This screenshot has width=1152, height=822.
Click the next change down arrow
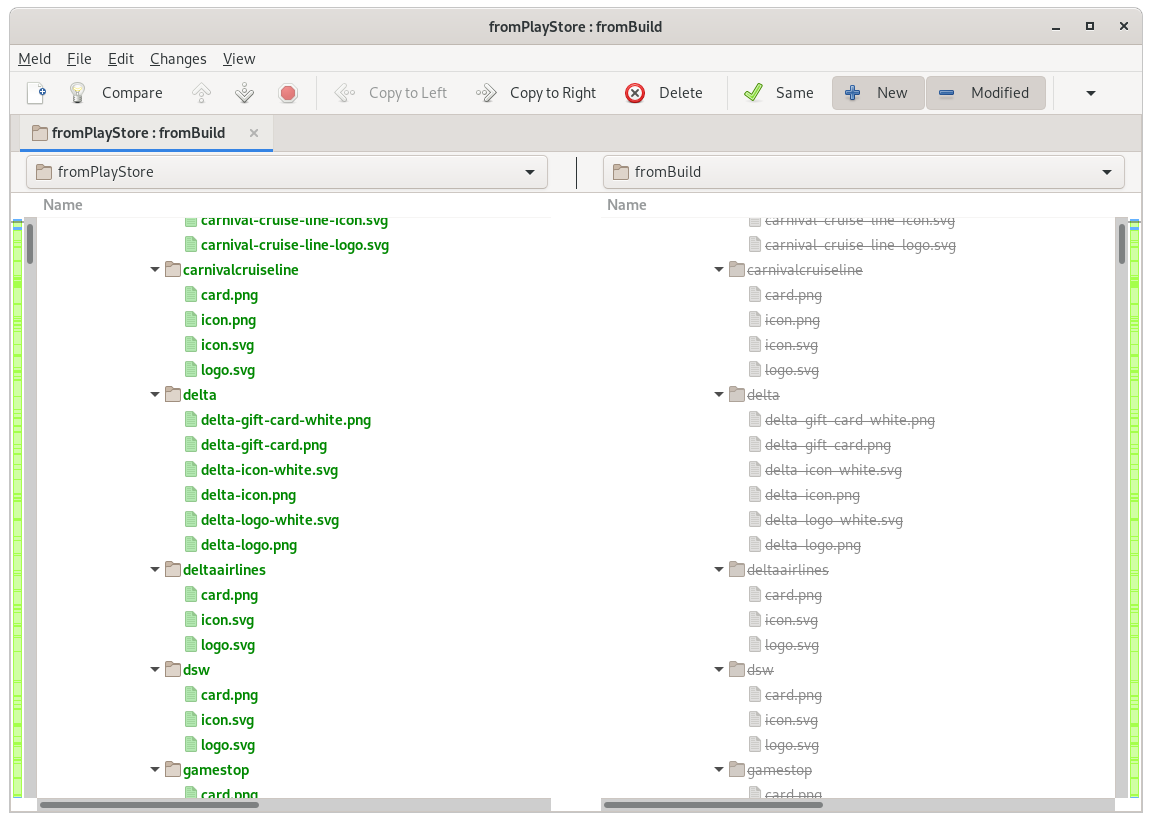[245, 93]
